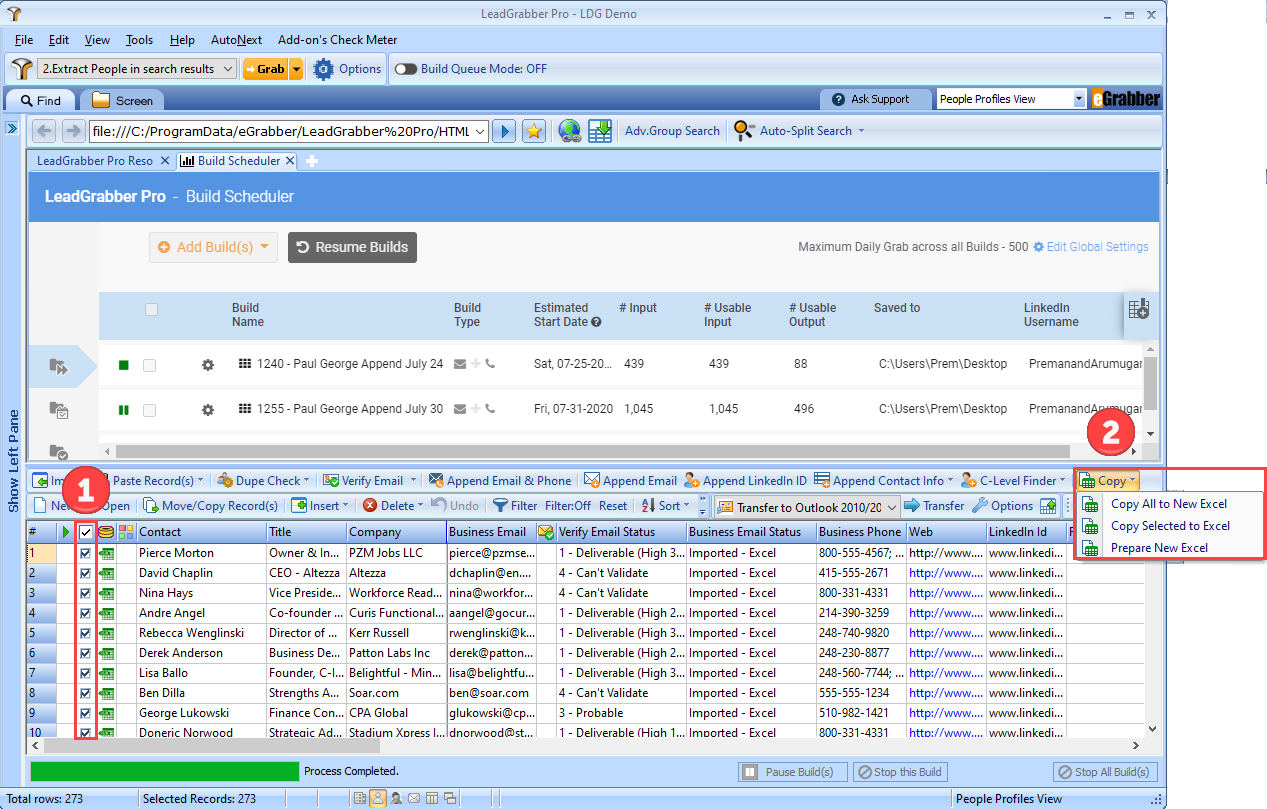Click the help icon next to Estimated Start Date
Image resolution: width=1267 pixels, height=809 pixels.
pos(596,322)
